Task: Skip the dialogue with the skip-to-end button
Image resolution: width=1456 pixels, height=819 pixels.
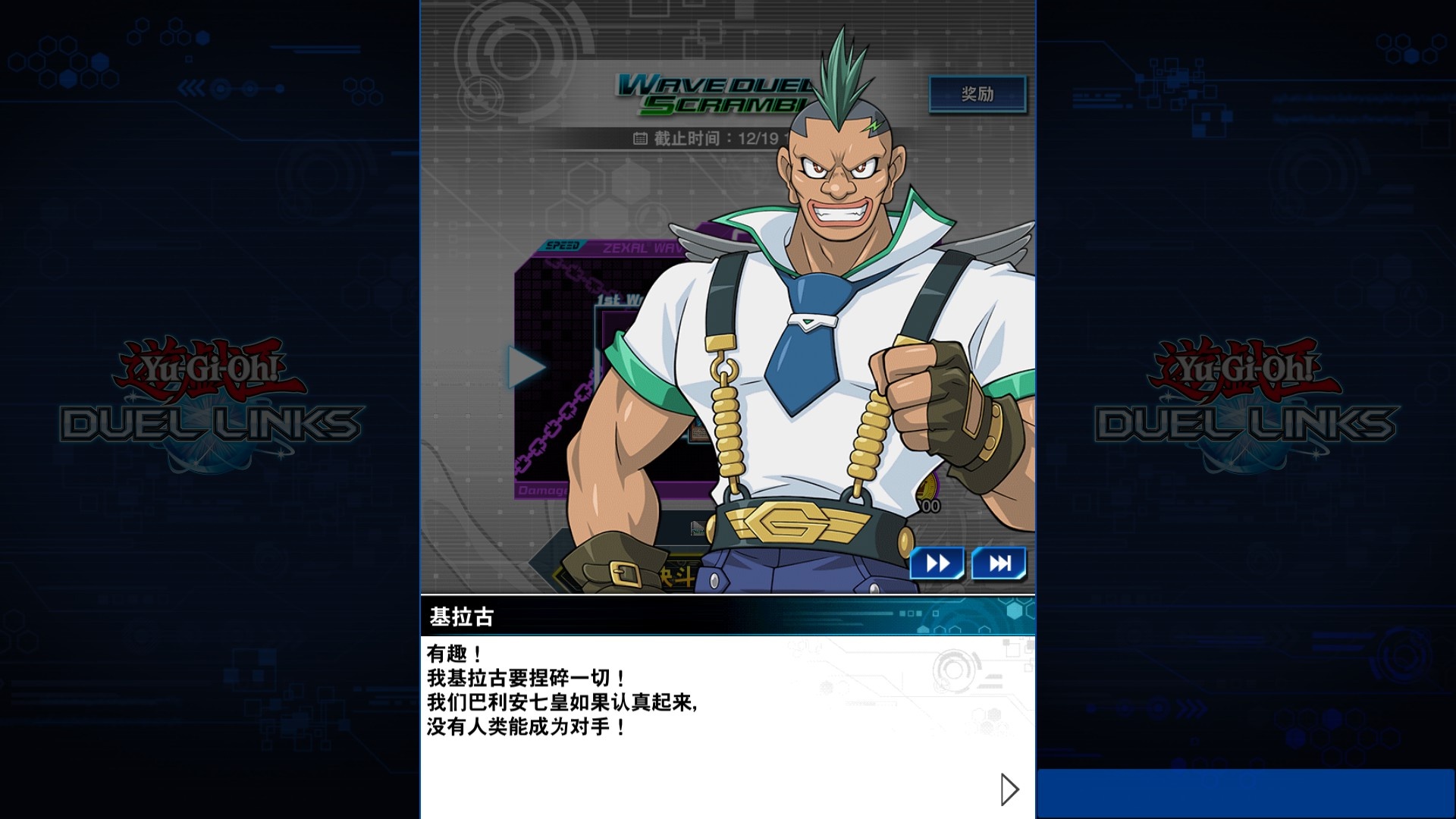Action: (999, 563)
